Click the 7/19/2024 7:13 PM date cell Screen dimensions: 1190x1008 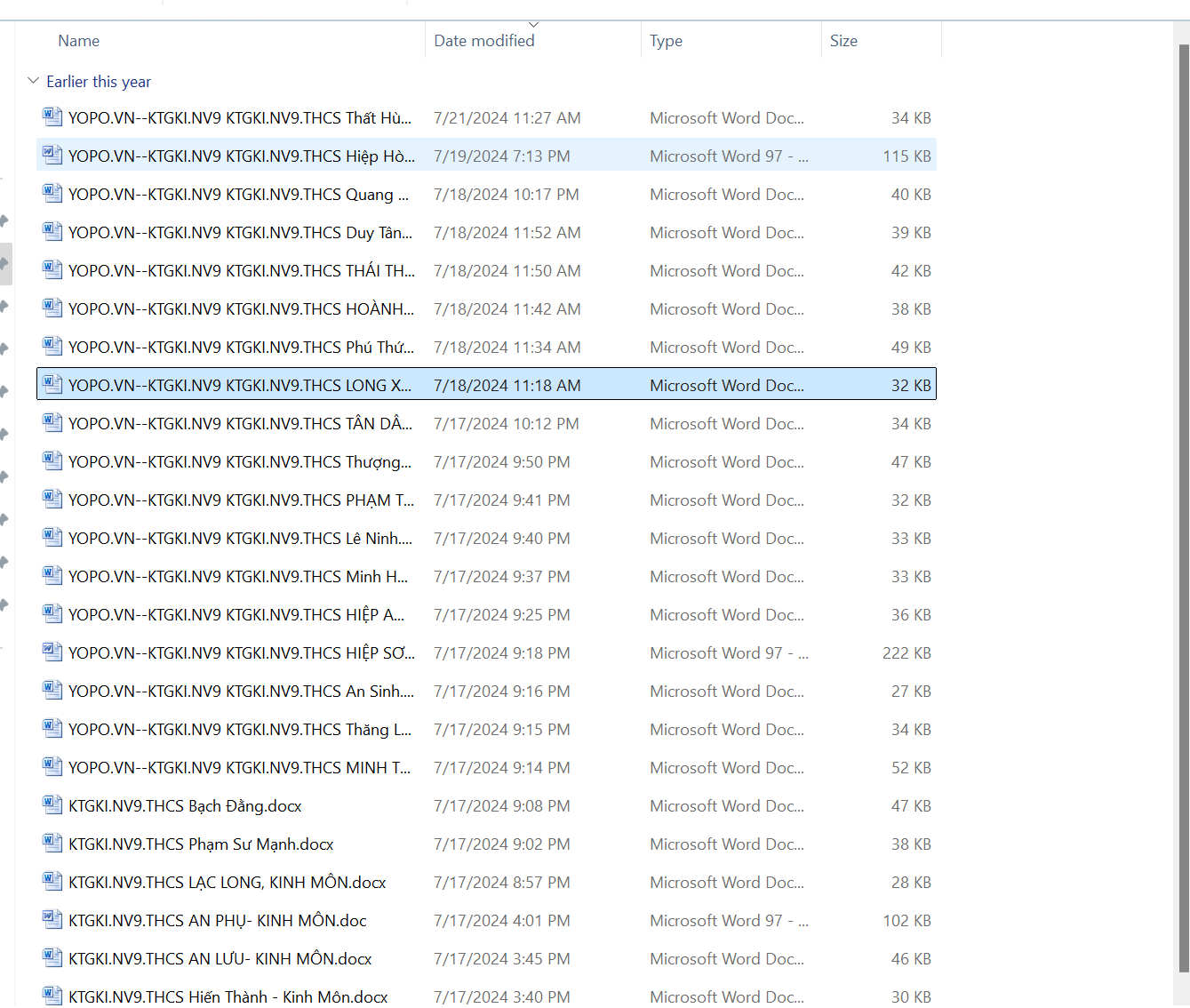502,156
